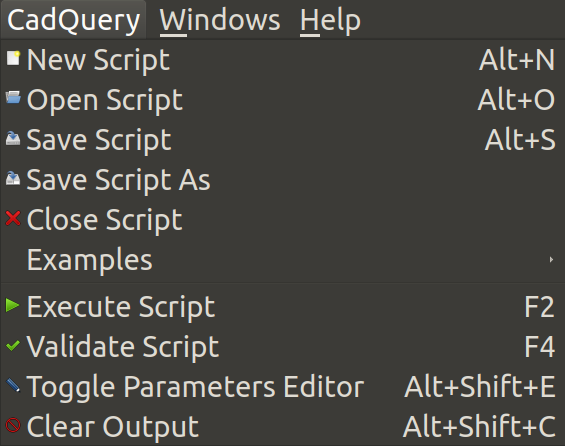Choose Save Script As entry
The image size is (565, 446).
click(x=282, y=179)
